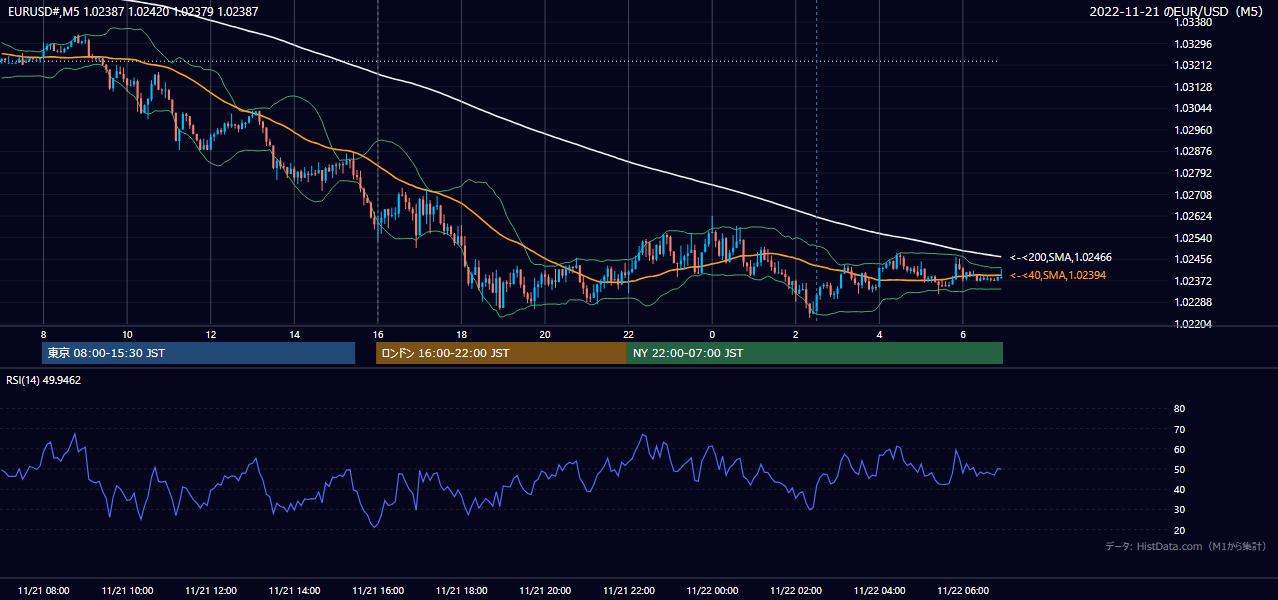Click the 1.02960 price axis label
1278x600 pixels.
click(x=1194, y=130)
